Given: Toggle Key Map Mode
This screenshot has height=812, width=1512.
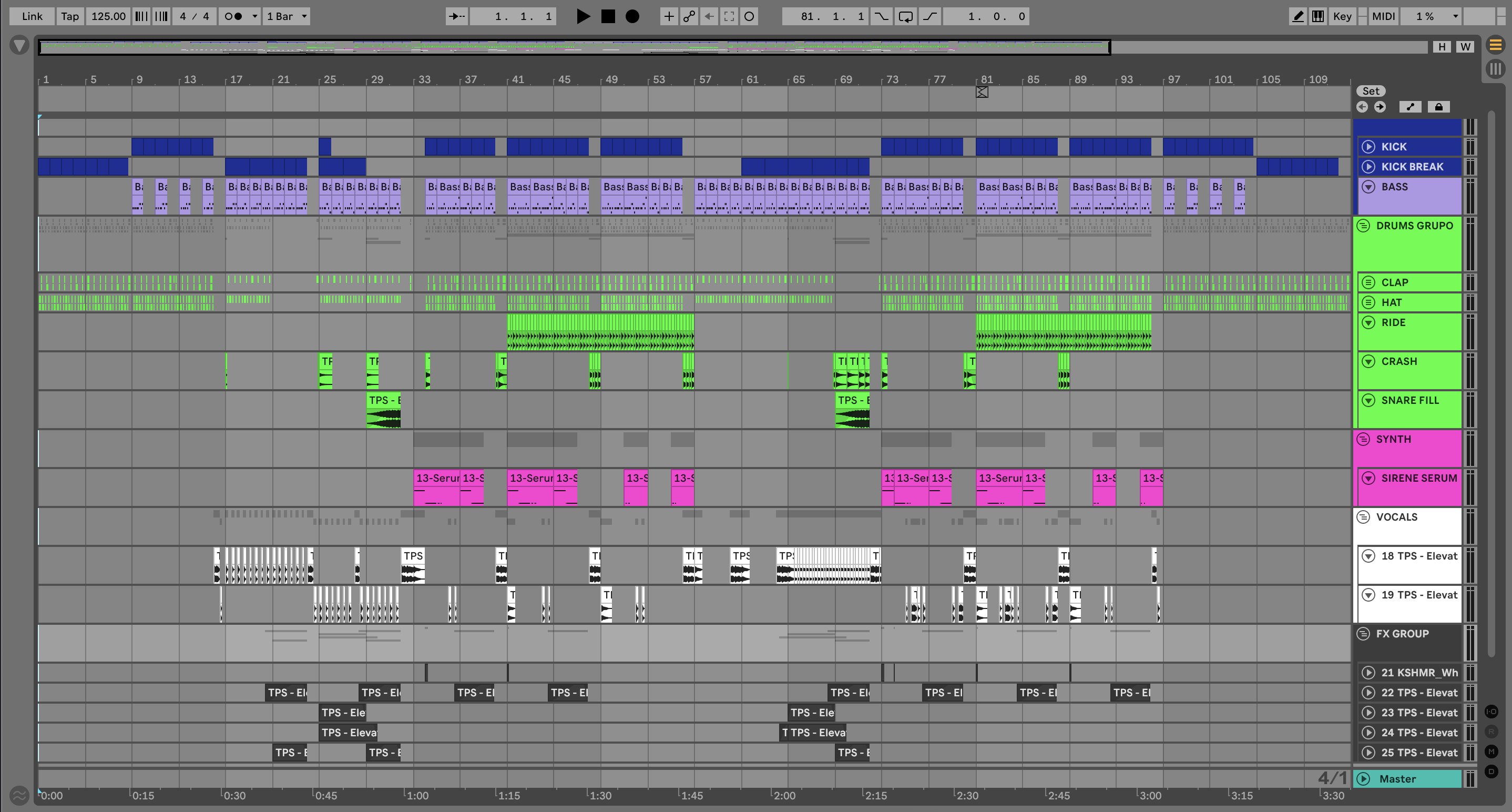Looking at the screenshot, I should [1342, 16].
